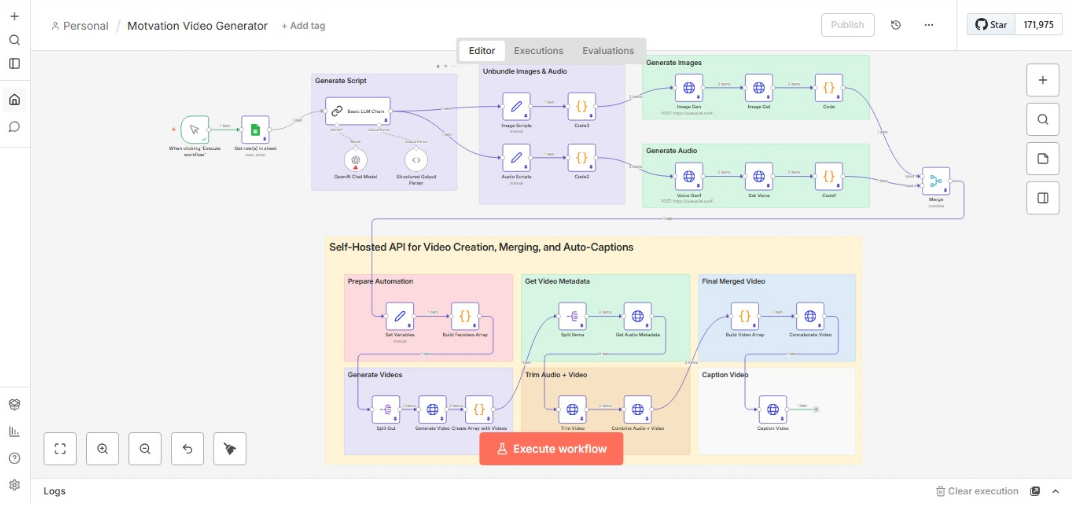This screenshot has height=510, width=1078.
Task: Zoom out of the workflow canvas
Action: click(145, 449)
